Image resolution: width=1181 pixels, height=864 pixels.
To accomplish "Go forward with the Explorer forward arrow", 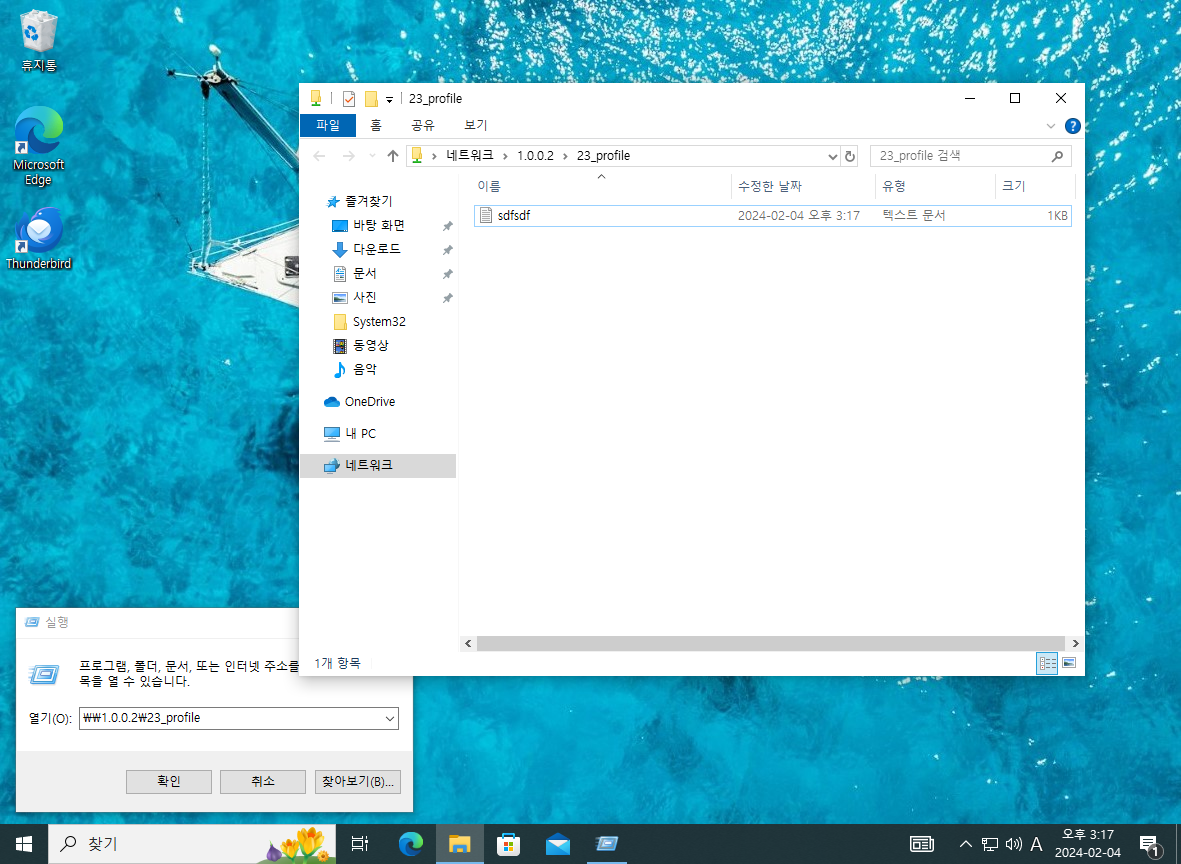I will 348,156.
